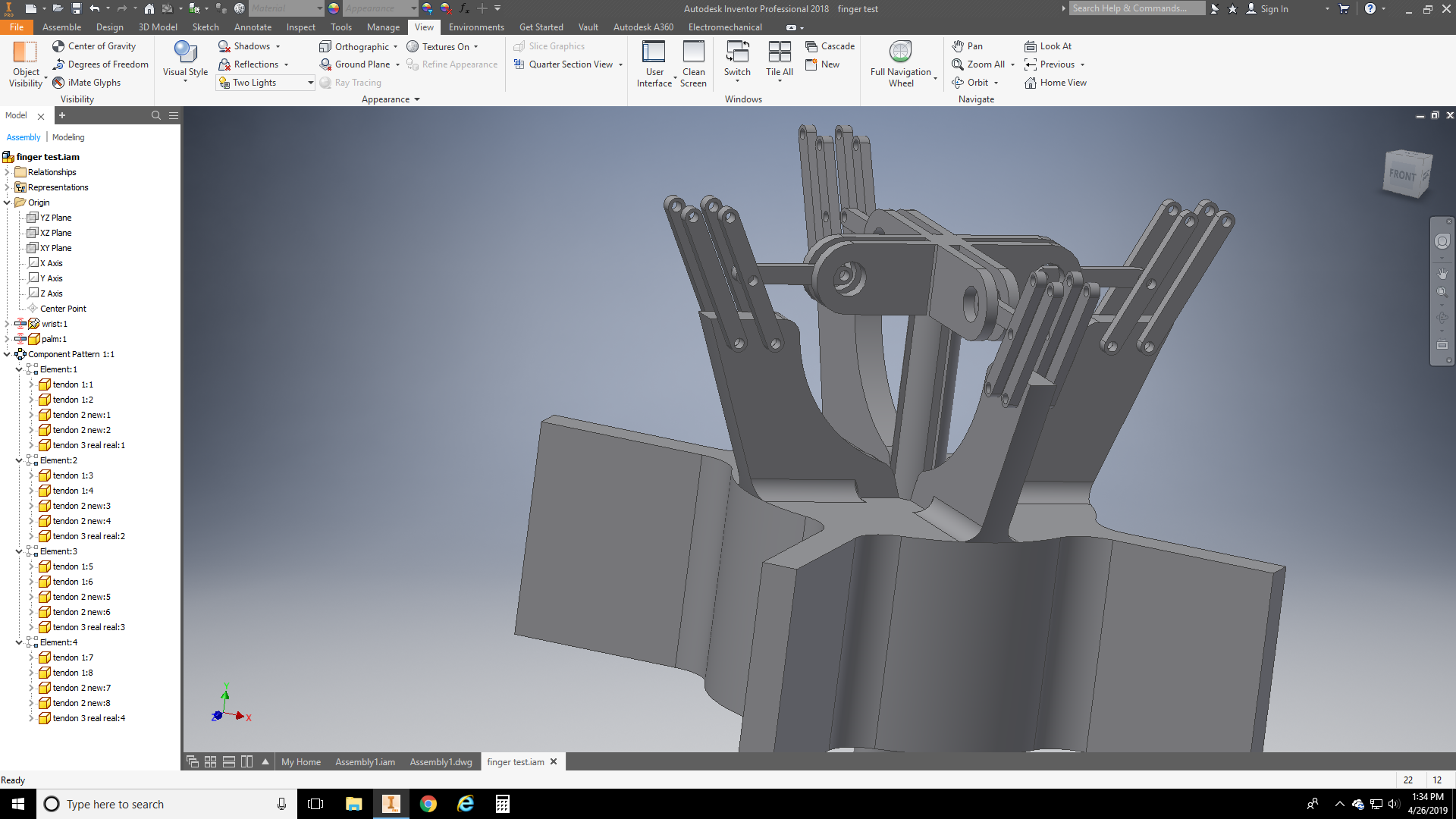Click the ViewCube FRONT face
This screenshot has width=1456, height=819.
[1403, 174]
